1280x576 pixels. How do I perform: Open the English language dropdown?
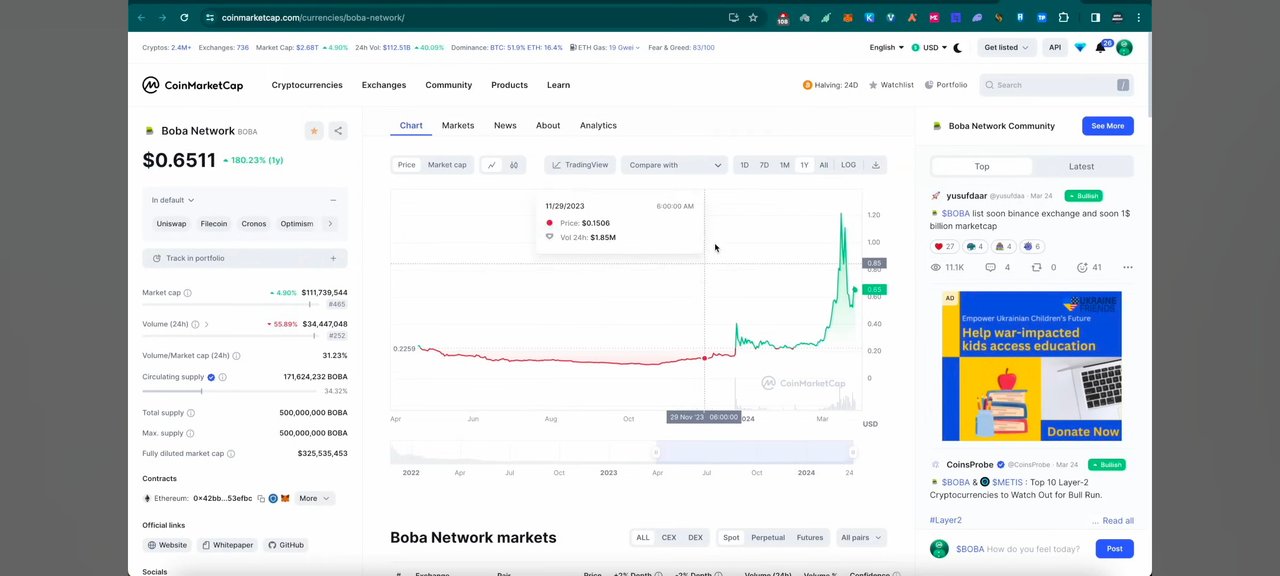click(886, 47)
